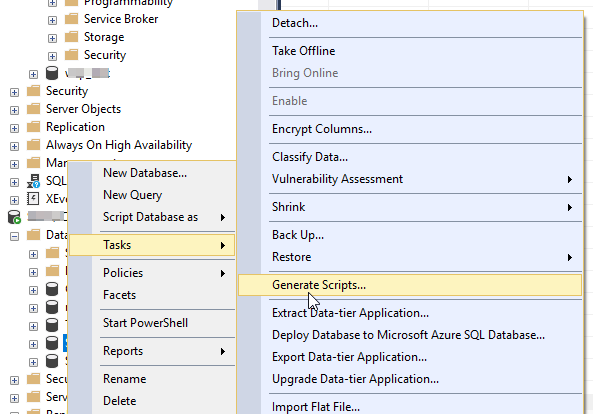Expand the Service Broker node
Viewport: 593px width, 414px height.
tap(52, 20)
